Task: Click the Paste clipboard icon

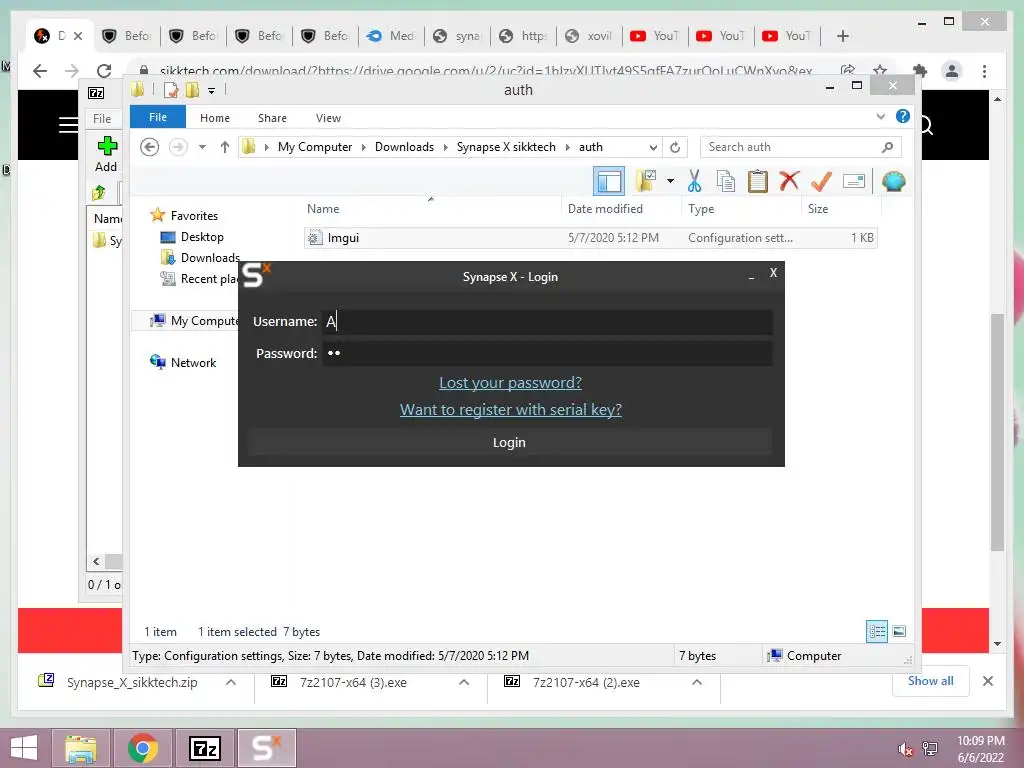Action: click(x=758, y=181)
